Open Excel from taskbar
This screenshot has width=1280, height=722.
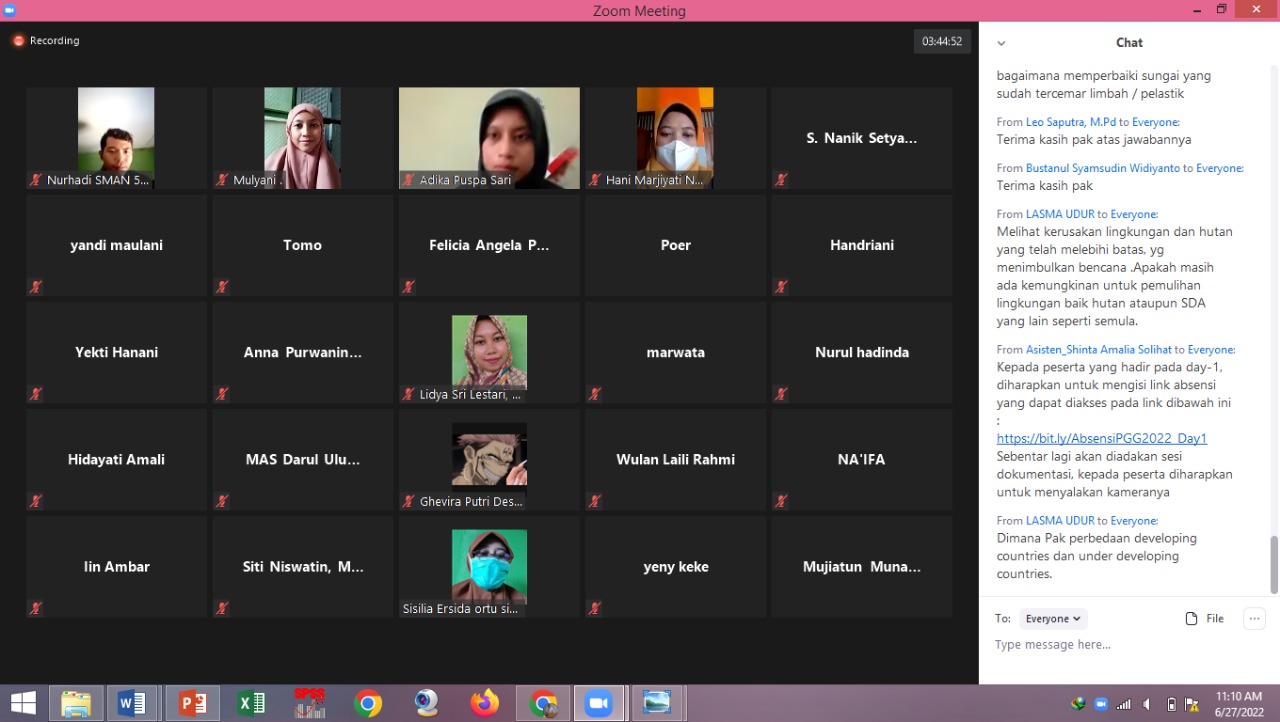click(251, 704)
